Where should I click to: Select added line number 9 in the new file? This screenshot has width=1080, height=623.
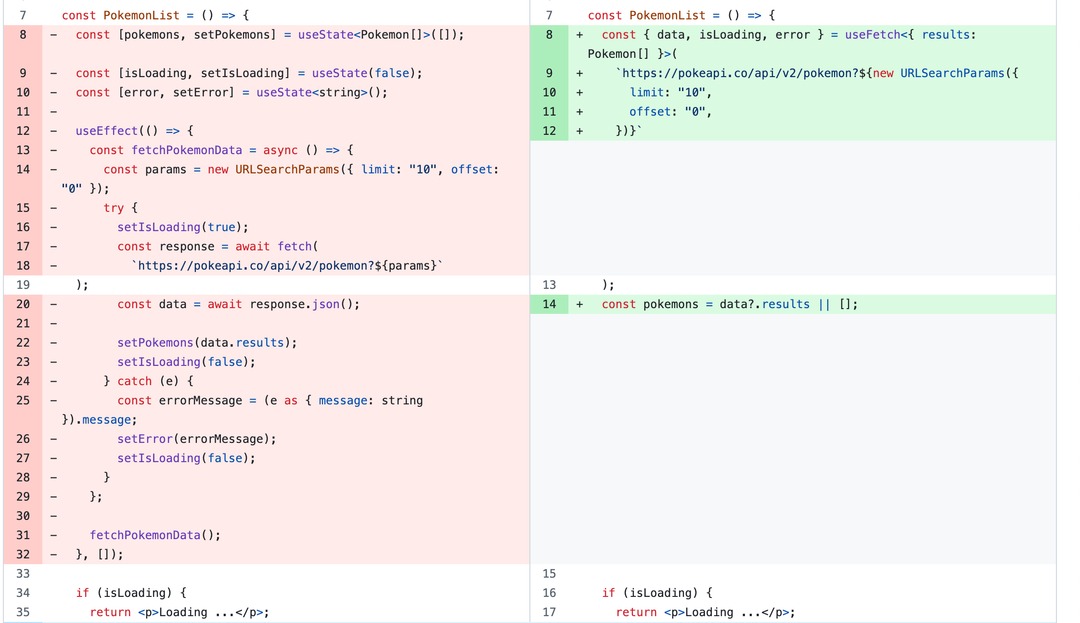click(x=549, y=73)
